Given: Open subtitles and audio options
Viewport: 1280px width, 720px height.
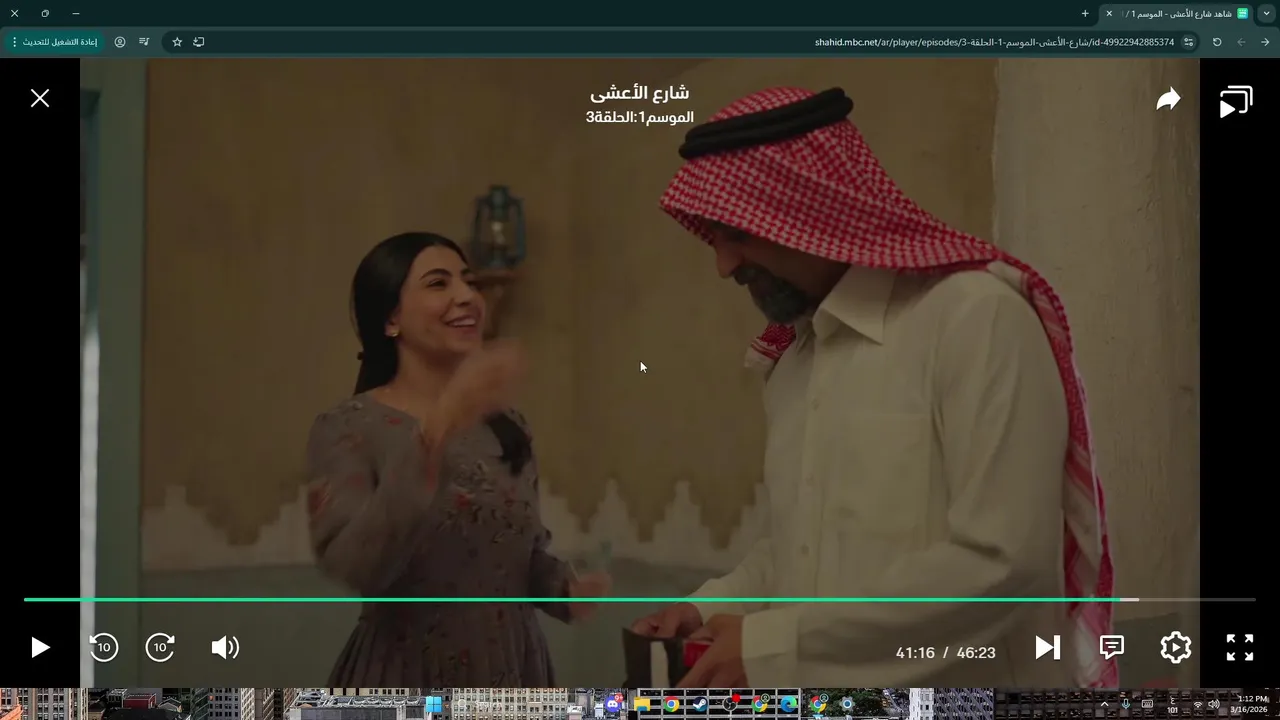Looking at the screenshot, I should pyautogui.click(x=1112, y=648).
